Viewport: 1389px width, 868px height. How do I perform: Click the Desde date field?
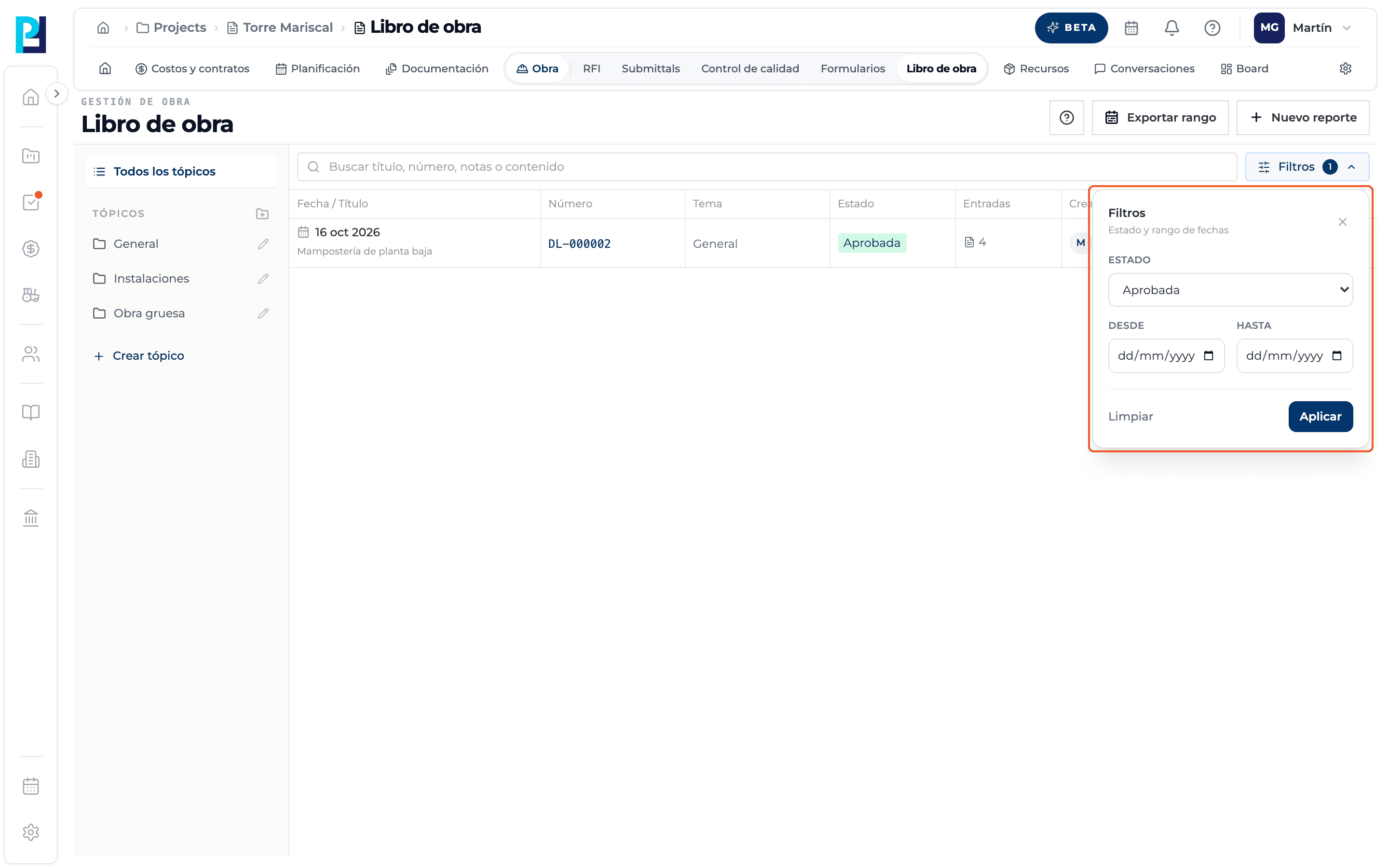[x=1166, y=356]
